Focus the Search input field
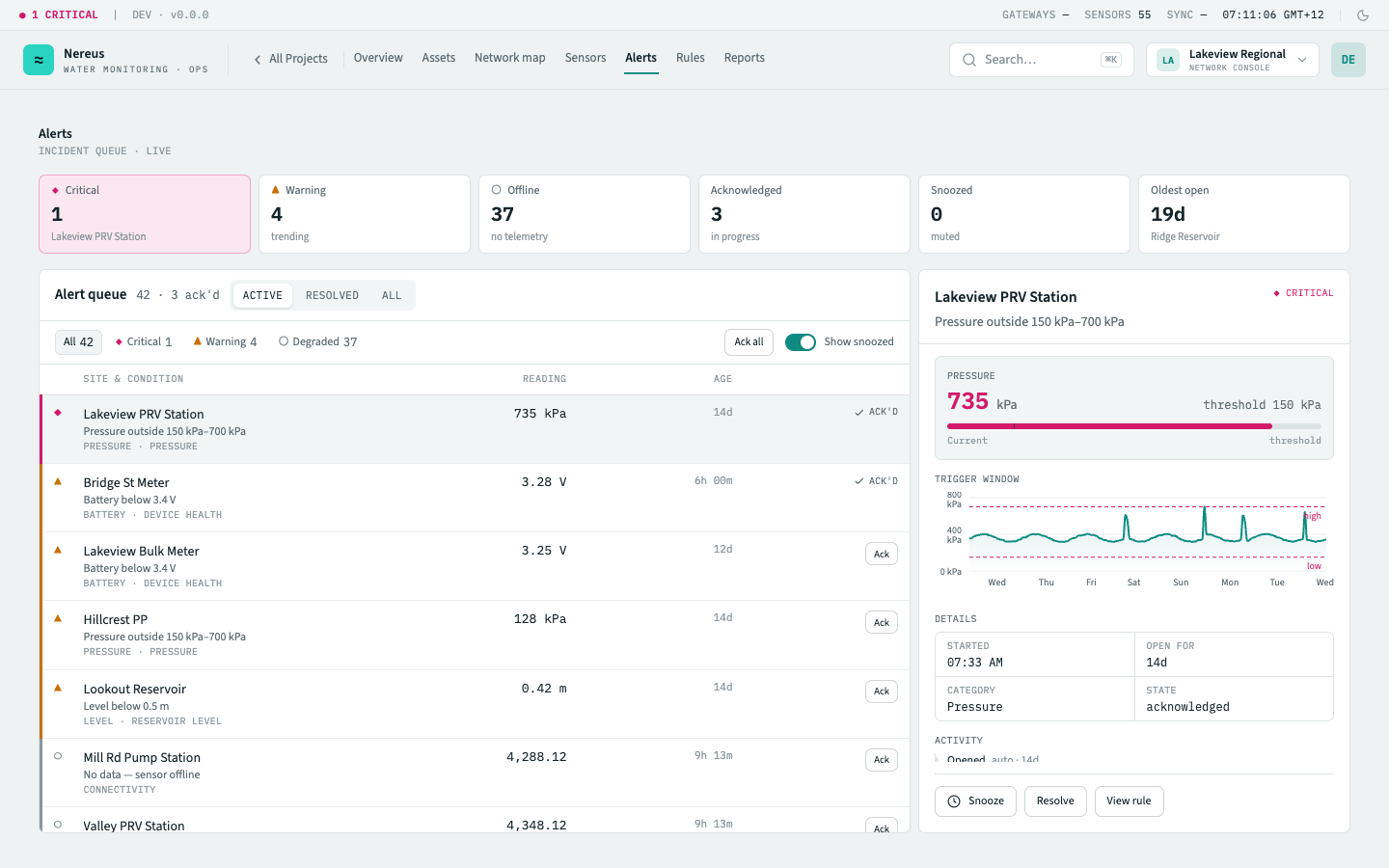The image size is (1389, 868). [x=1042, y=60]
